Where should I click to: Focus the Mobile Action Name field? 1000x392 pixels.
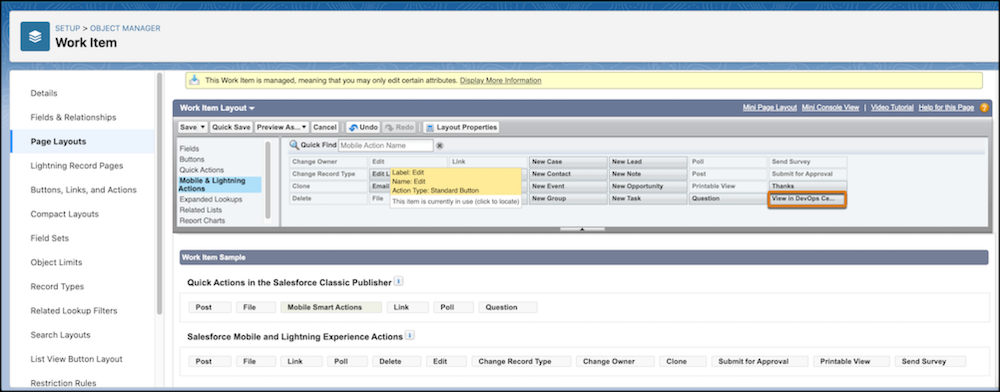click(385, 145)
